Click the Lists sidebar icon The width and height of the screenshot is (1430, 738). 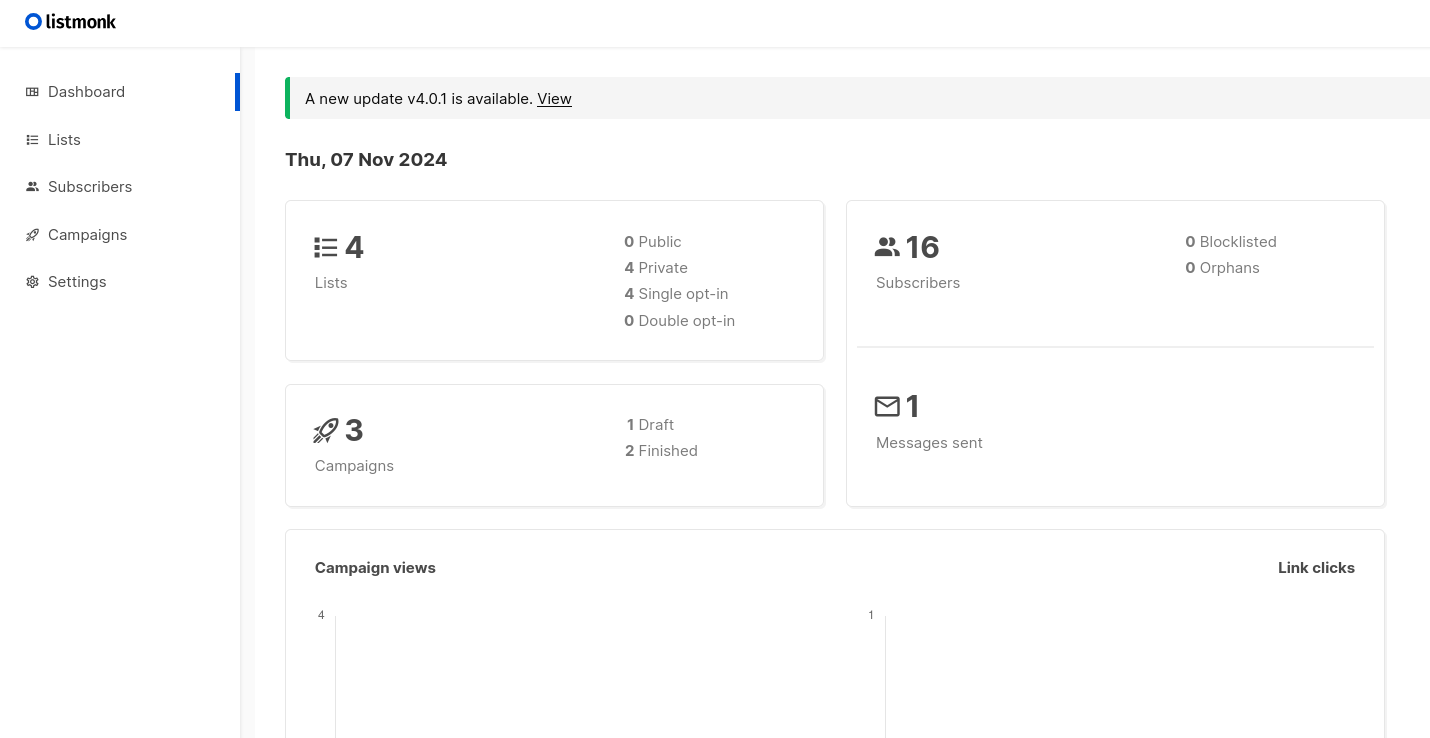tap(32, 140)
